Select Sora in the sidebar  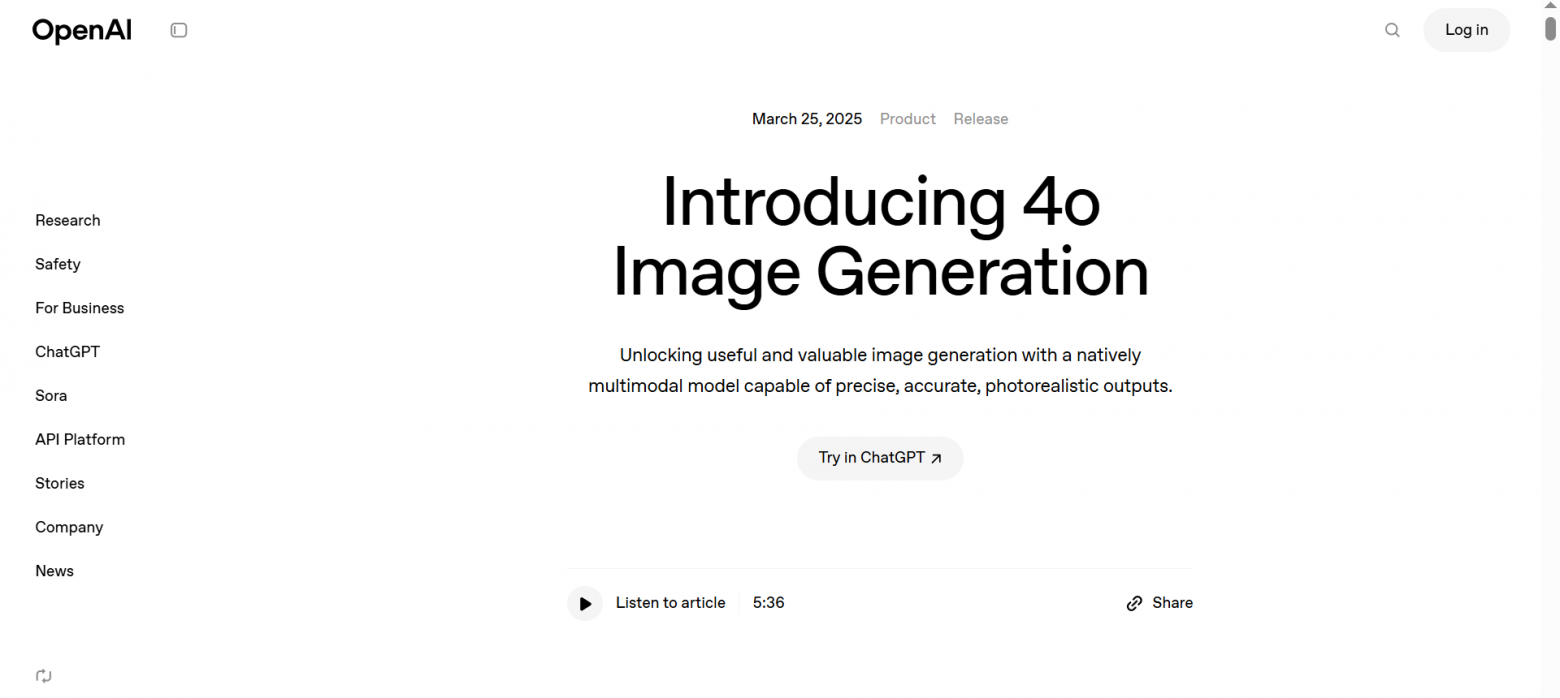[51, 396]
